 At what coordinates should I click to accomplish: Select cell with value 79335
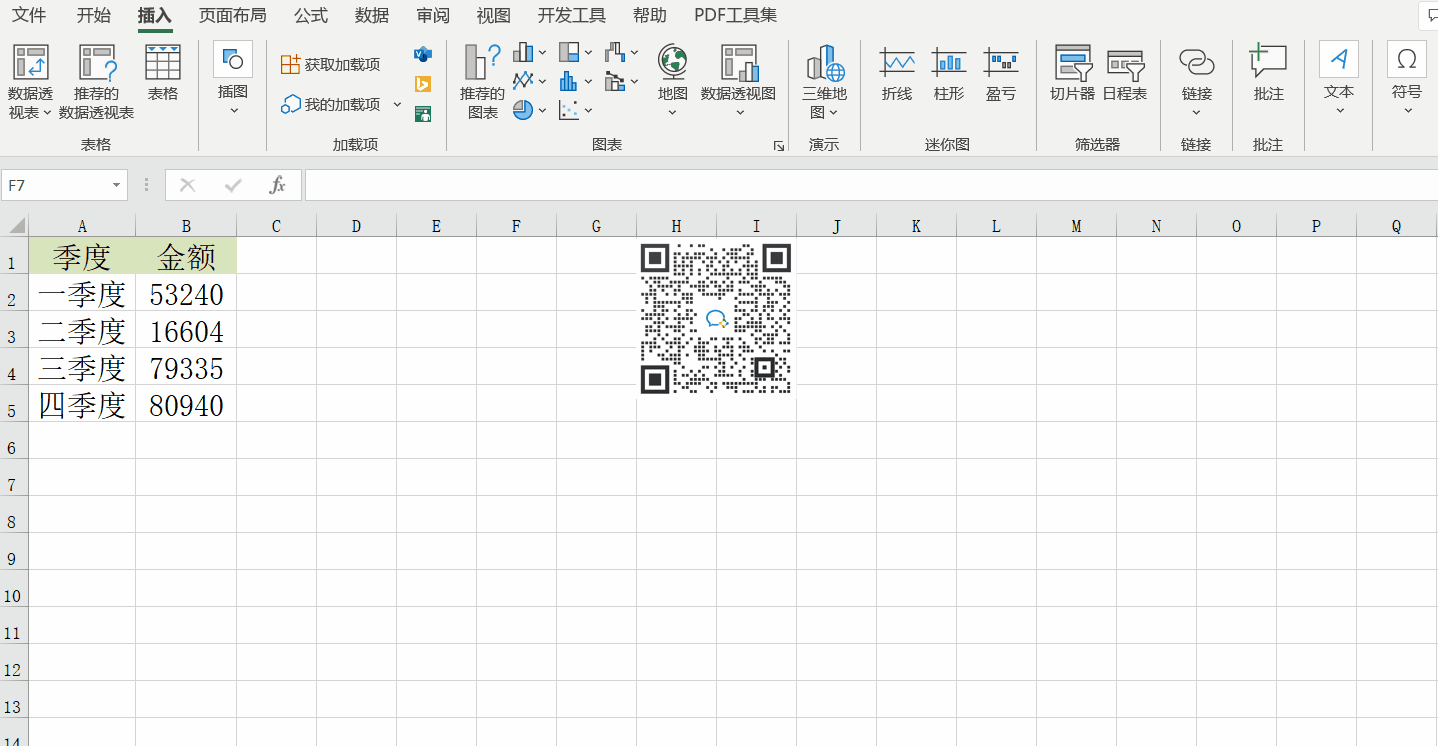click(186, 367)
